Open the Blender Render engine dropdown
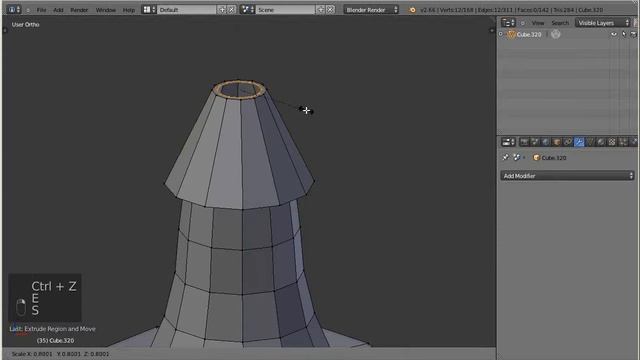 [x=371, y=9]
